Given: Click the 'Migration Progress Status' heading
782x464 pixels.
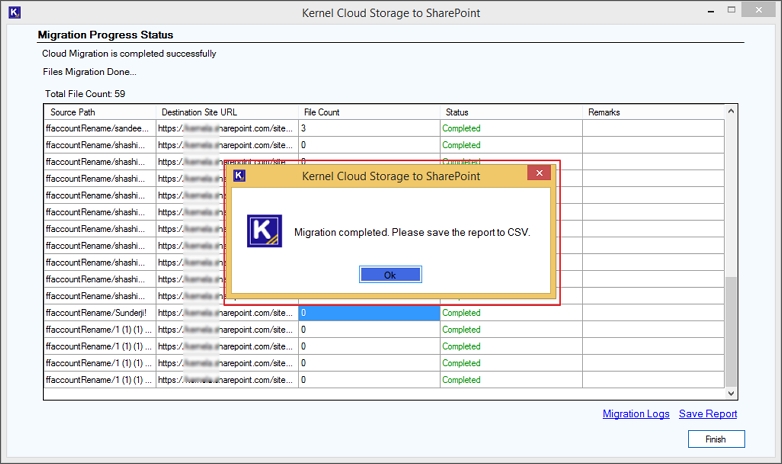Looking at the screenshot, I should coord(106,35).
